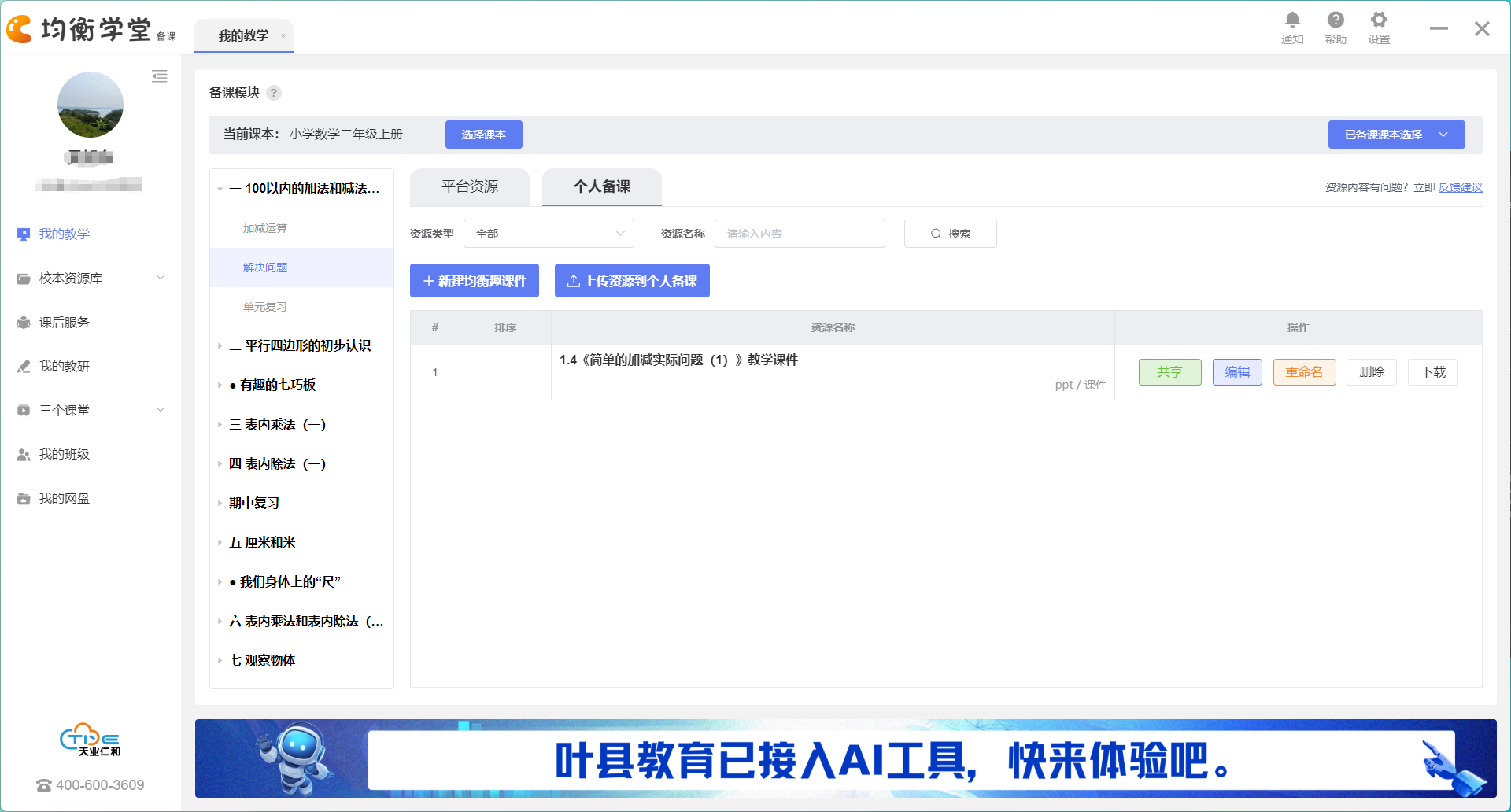The width and height of the screenshot is (1511, 812).
Task: Expand the 三 表内乘法 chapter
Action: pos(220,425)
